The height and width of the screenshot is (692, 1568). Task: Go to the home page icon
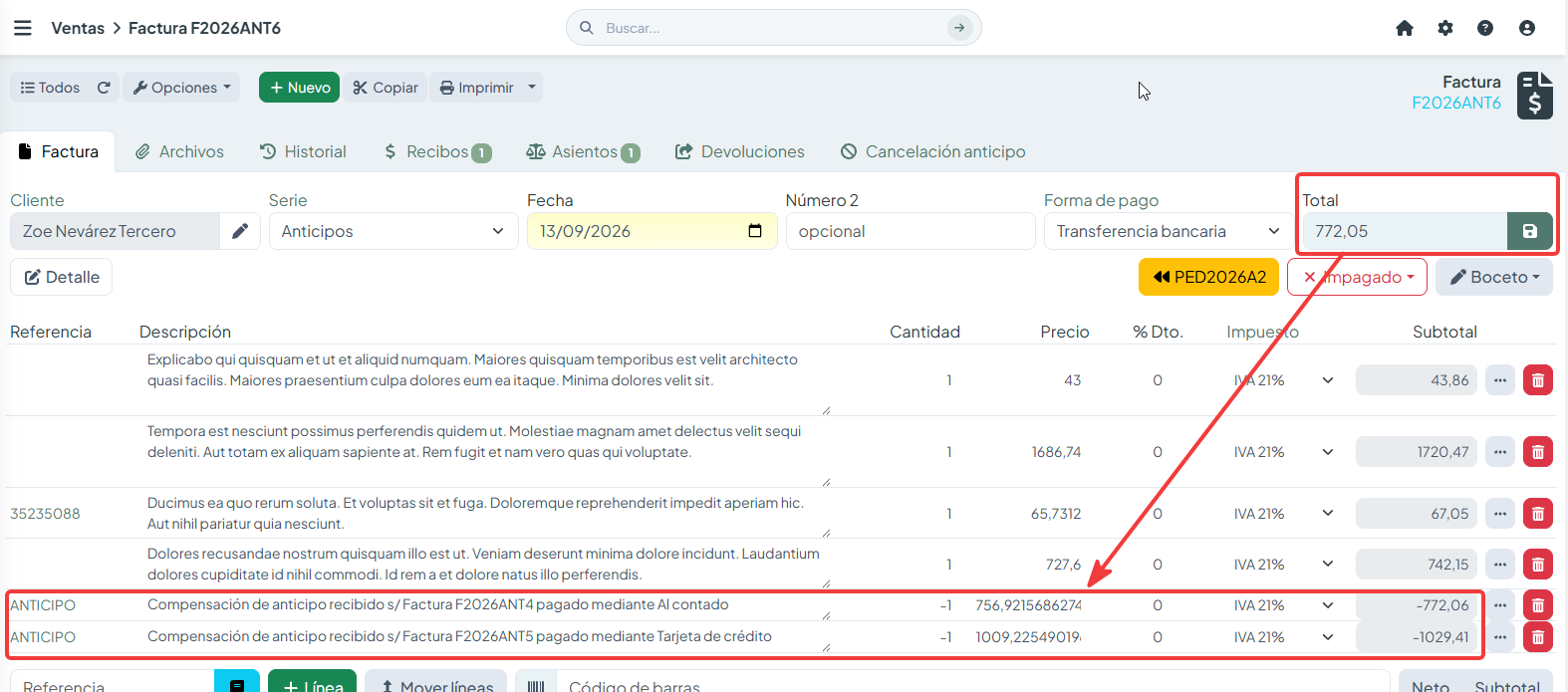click(1405, 28)
